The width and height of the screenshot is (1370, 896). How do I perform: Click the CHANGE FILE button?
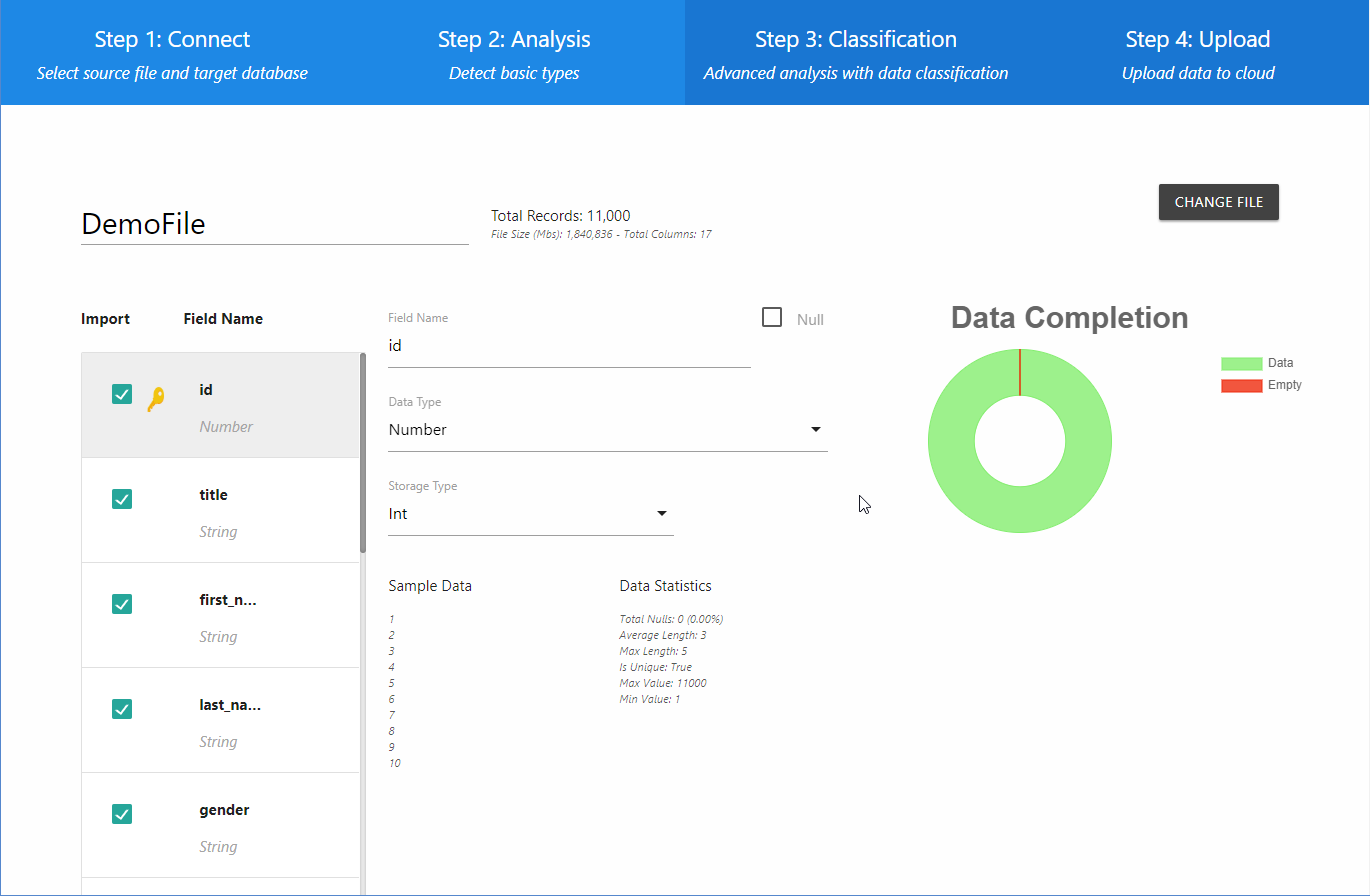tap(1218, 202)
